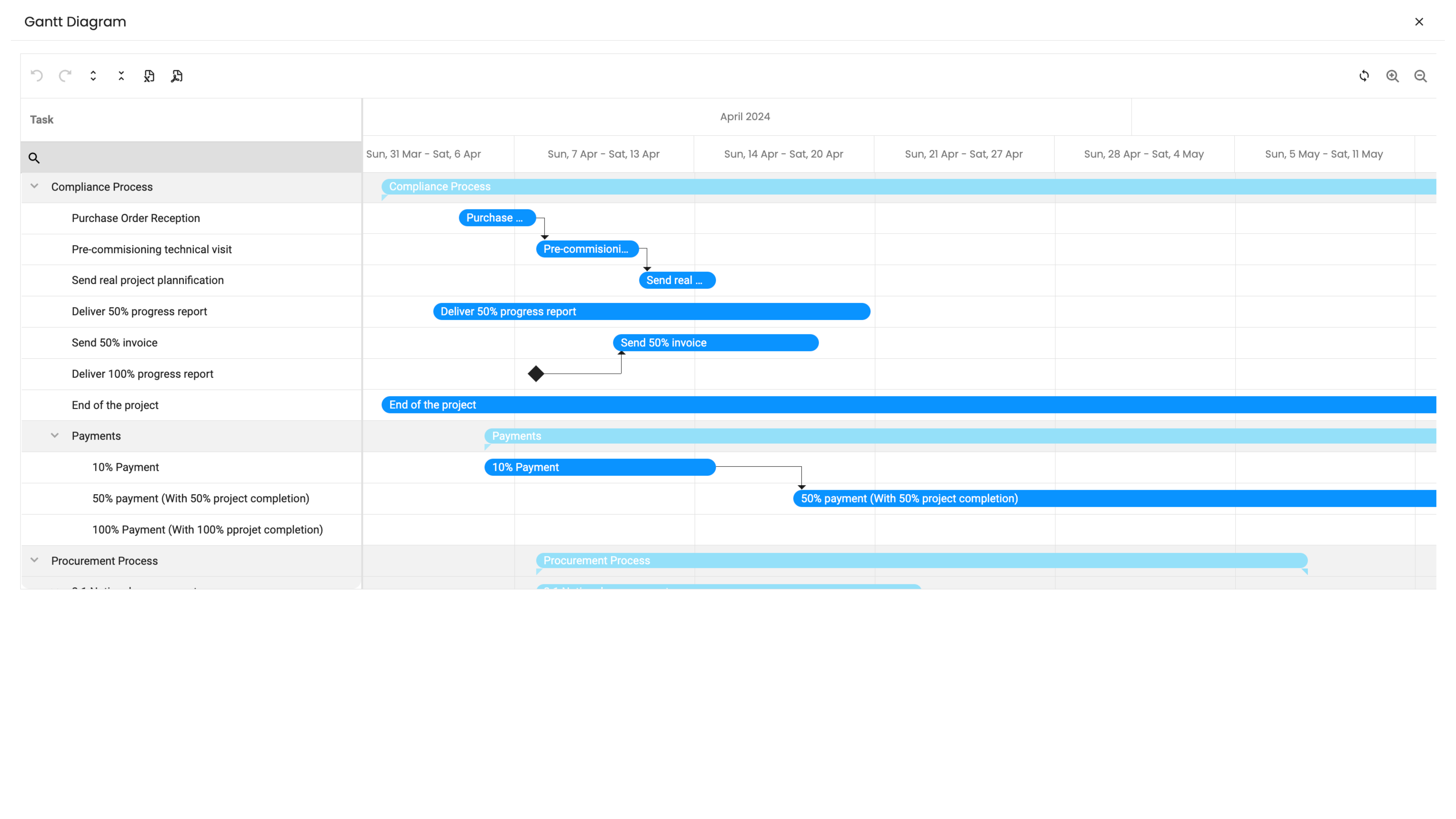Click the Send 50% invoice bar
Viewport: 1456px width, 819px height.
click(716, 342)
